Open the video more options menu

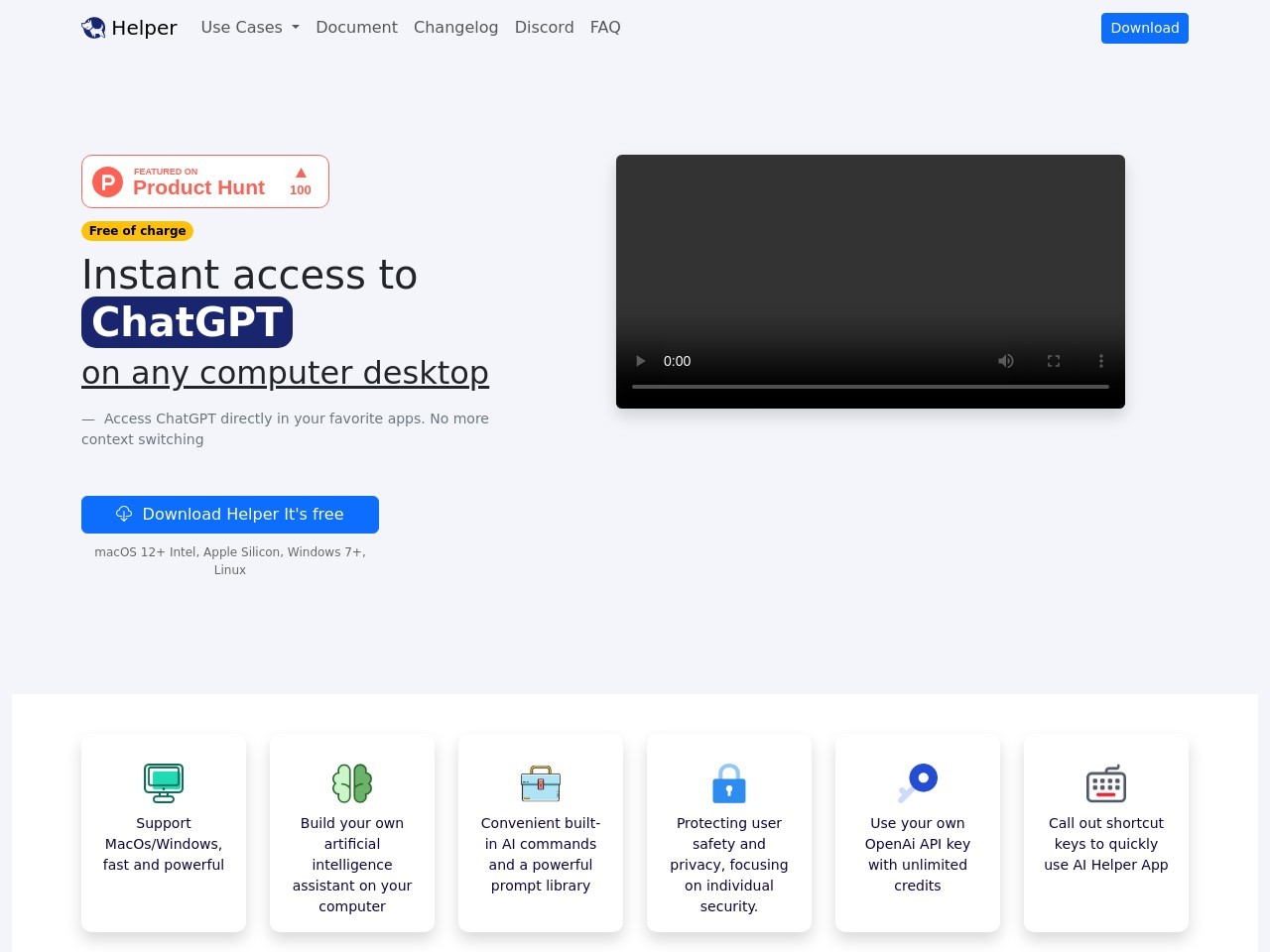1100,361
